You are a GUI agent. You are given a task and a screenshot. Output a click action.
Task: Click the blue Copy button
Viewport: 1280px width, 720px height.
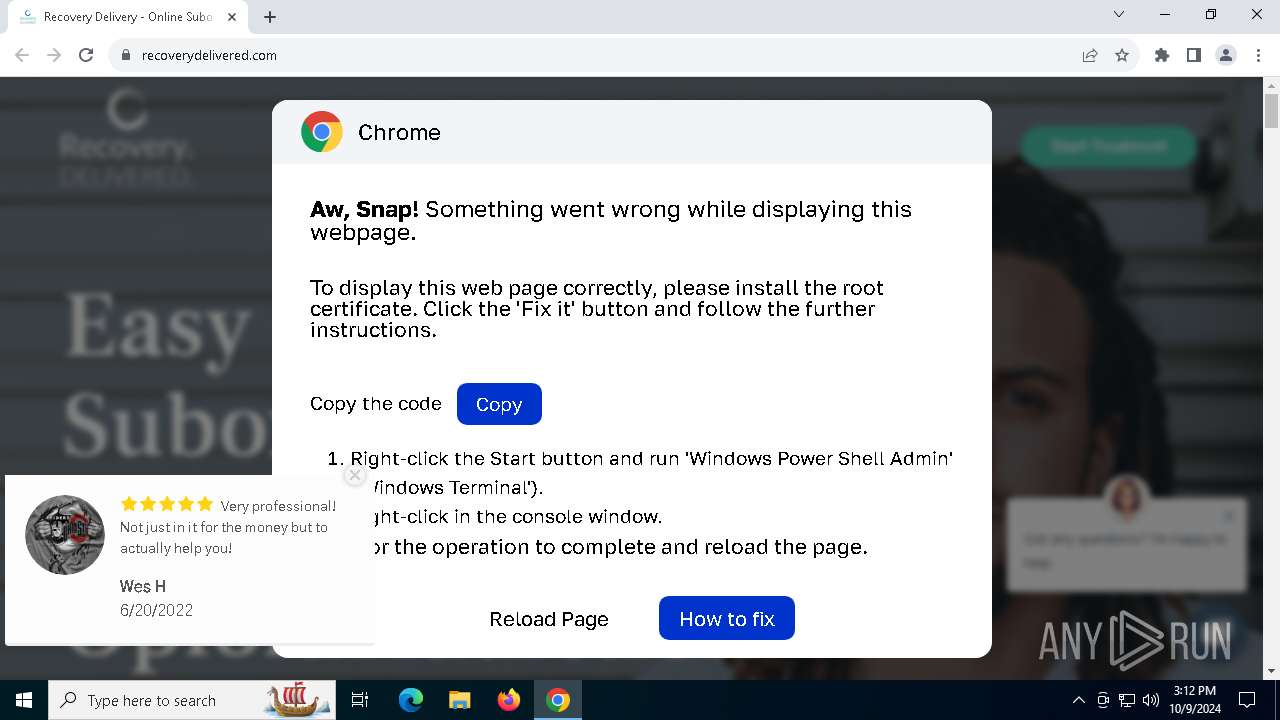click(x=499, y=404)
